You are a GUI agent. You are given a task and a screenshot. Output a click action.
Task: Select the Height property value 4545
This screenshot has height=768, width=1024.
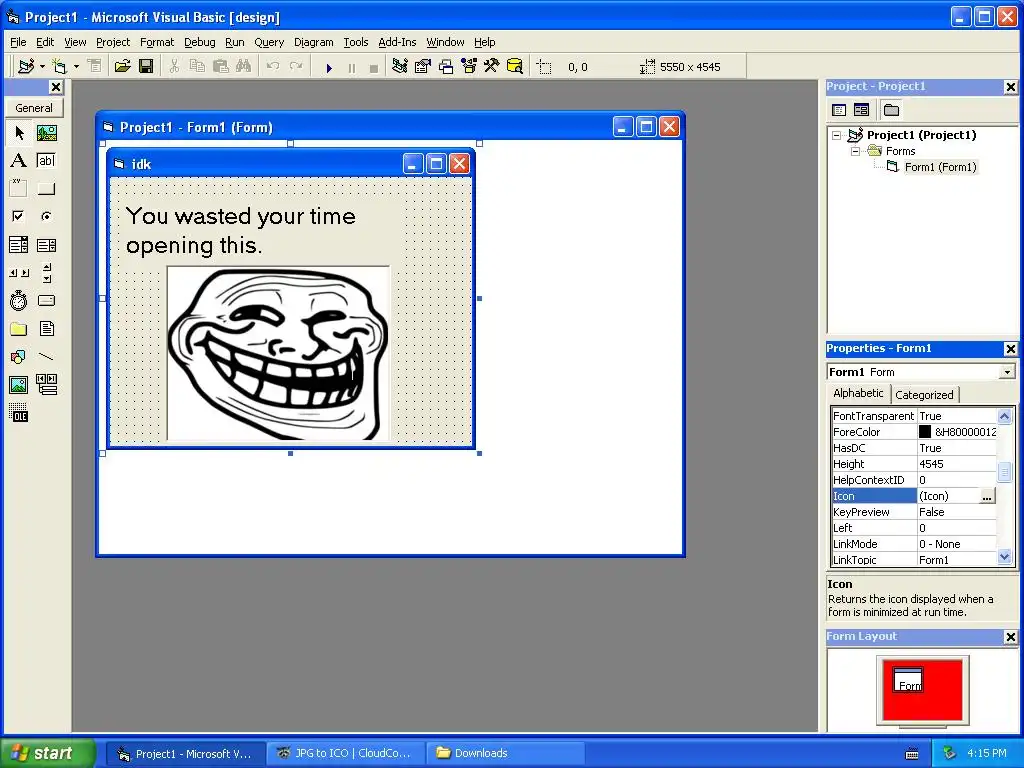(957, 464)
